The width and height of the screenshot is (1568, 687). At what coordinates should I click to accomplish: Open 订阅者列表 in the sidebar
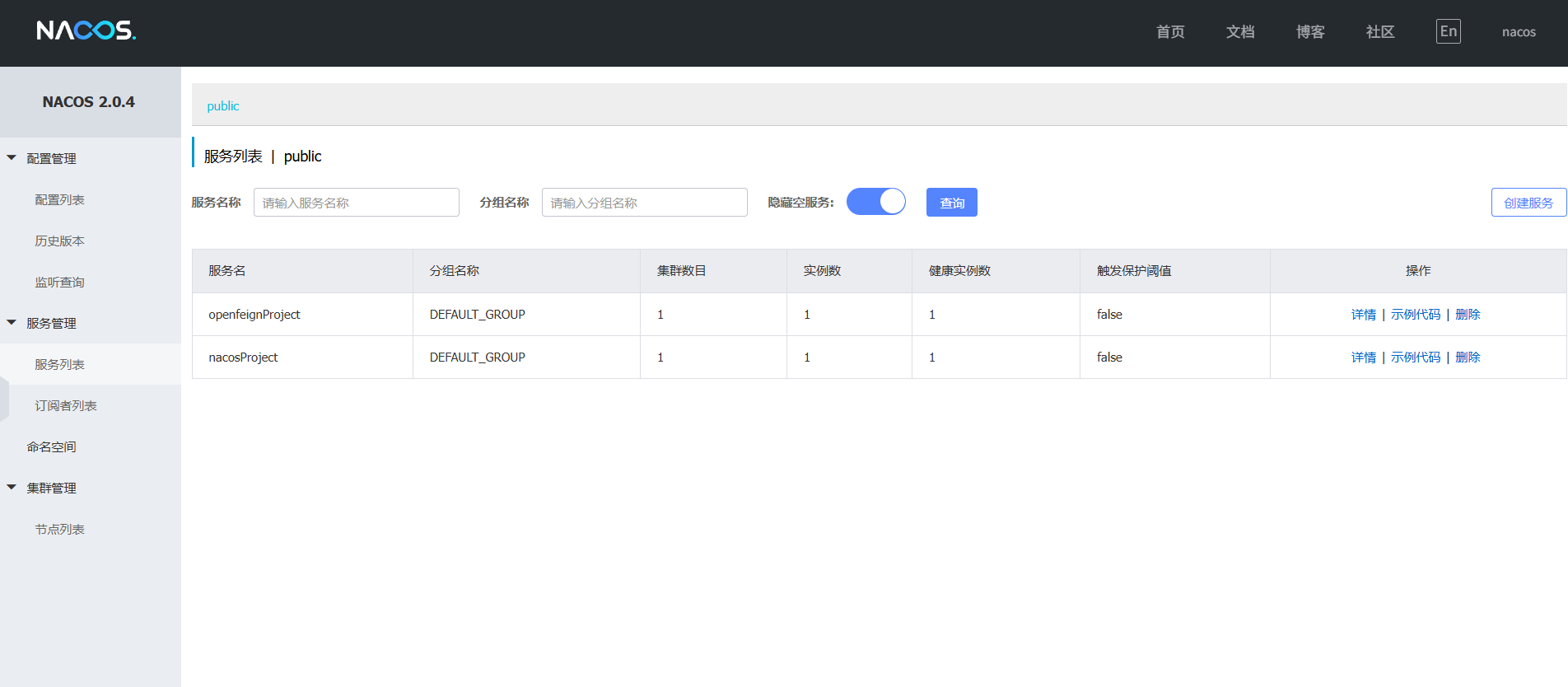pos(66,405)
